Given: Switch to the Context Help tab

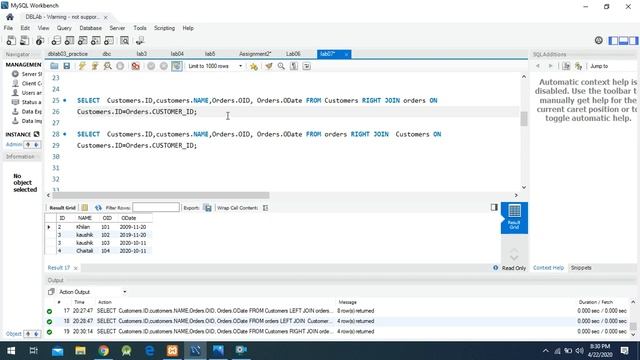Looking at the screenshot, I should (x=548, y=268).
